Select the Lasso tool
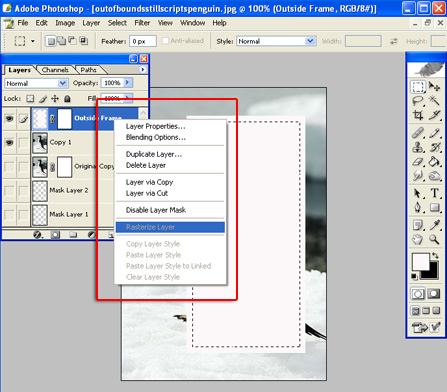447x392 pixels. pos(418,101)
